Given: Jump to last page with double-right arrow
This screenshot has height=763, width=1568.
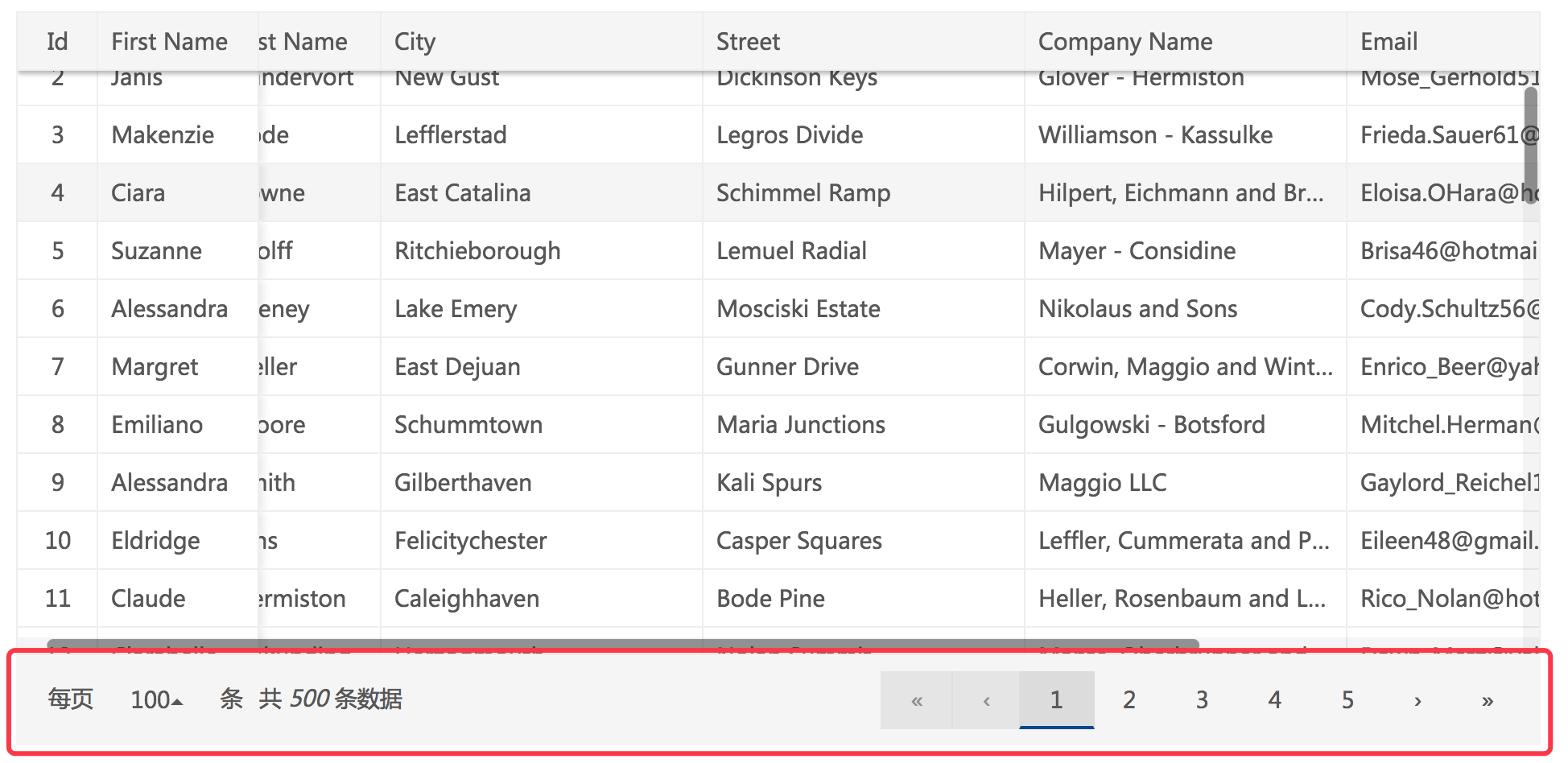Looking at the screenshot, I should (1488, 700).
